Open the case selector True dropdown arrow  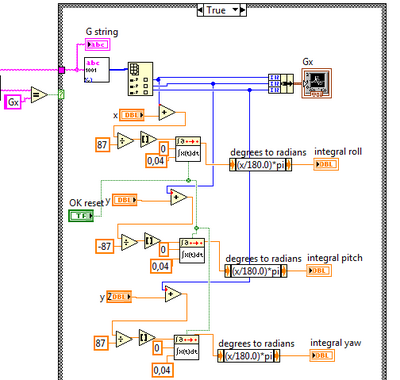235,10
